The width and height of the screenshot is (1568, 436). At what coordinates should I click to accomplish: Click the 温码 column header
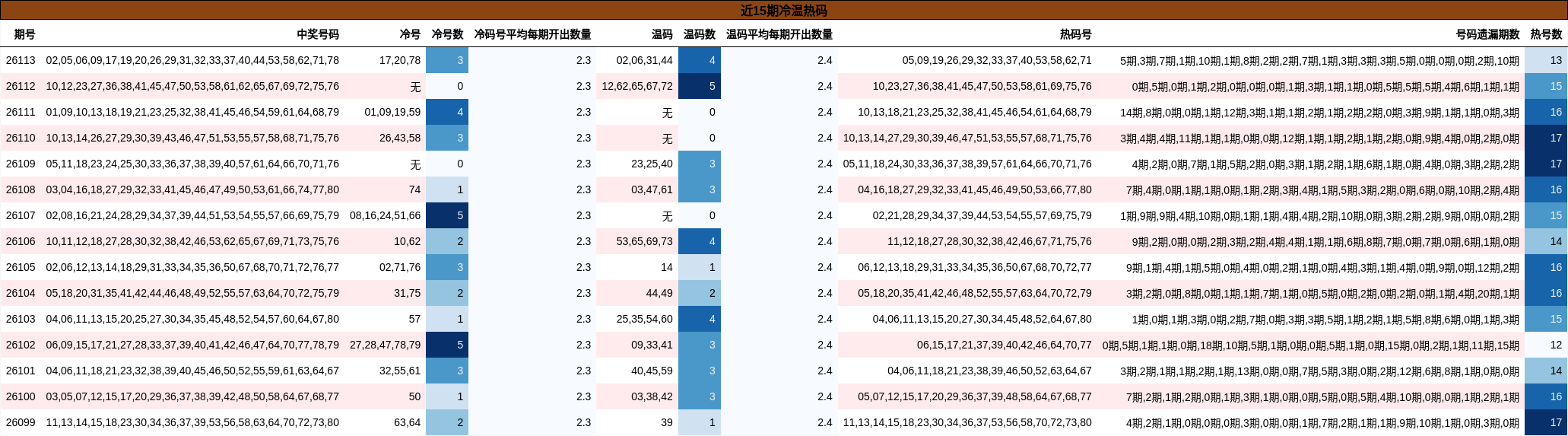tap(662, 34)
